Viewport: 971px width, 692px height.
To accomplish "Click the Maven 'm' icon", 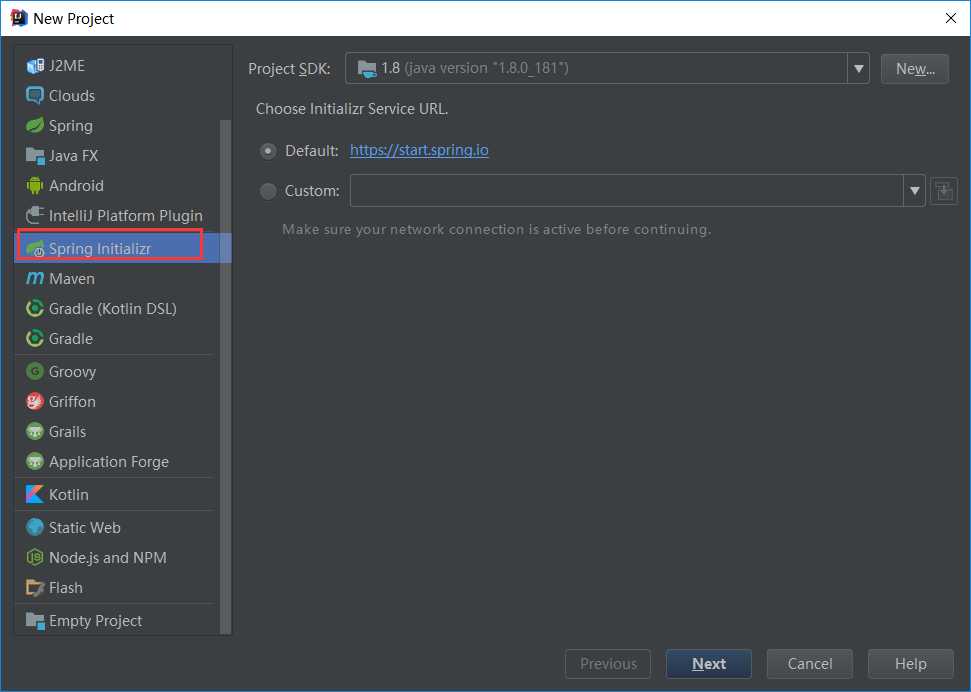I will [35, 278].
